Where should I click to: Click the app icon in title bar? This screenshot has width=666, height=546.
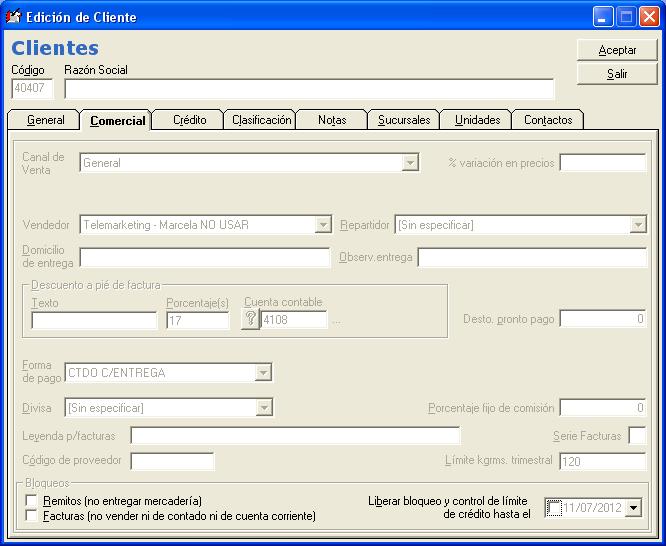[x=14, y=17]
